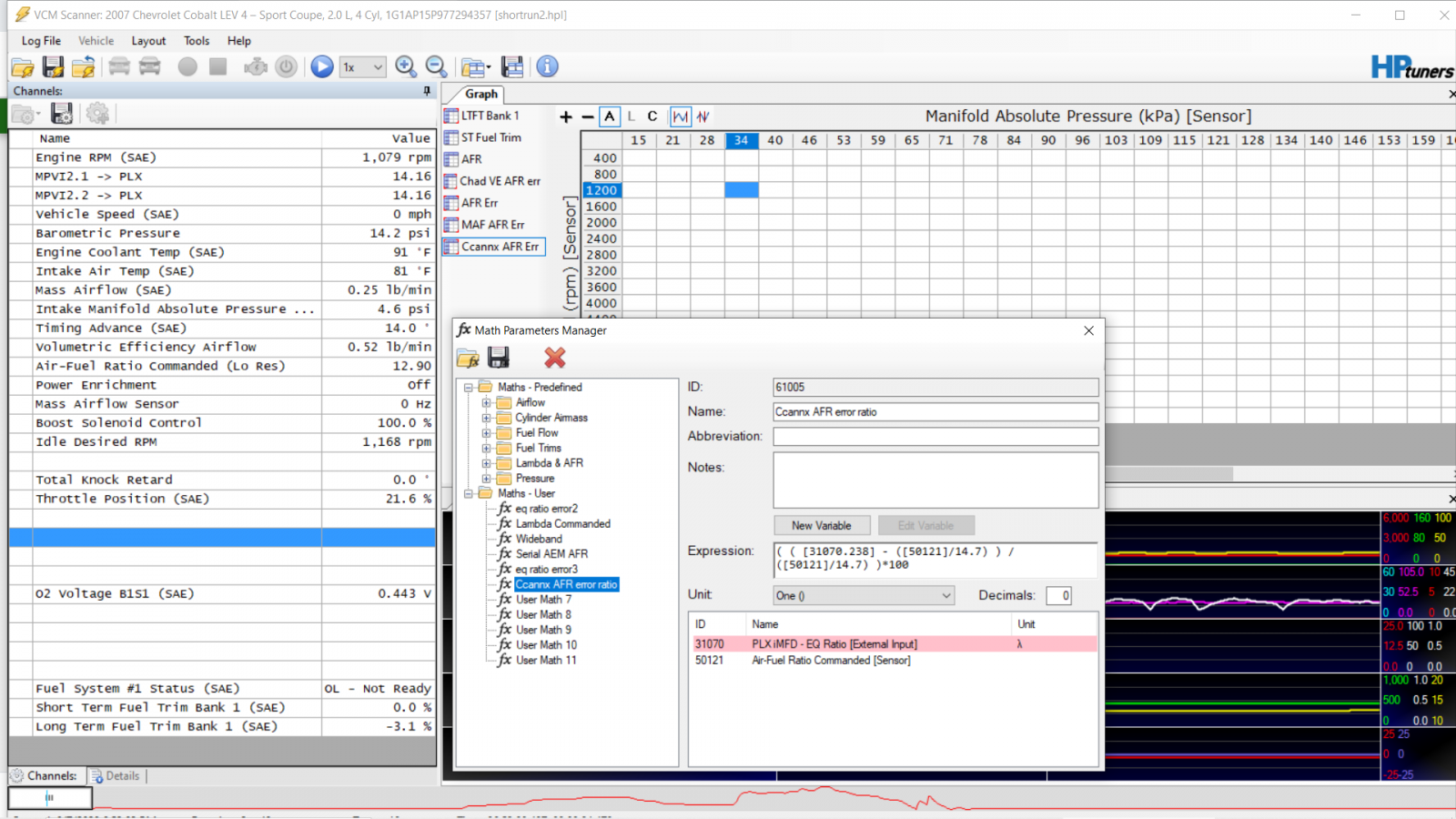Save math parameters with floppy icon
The height and width of the screenshot is (819, 1456).
coord(499,358)
